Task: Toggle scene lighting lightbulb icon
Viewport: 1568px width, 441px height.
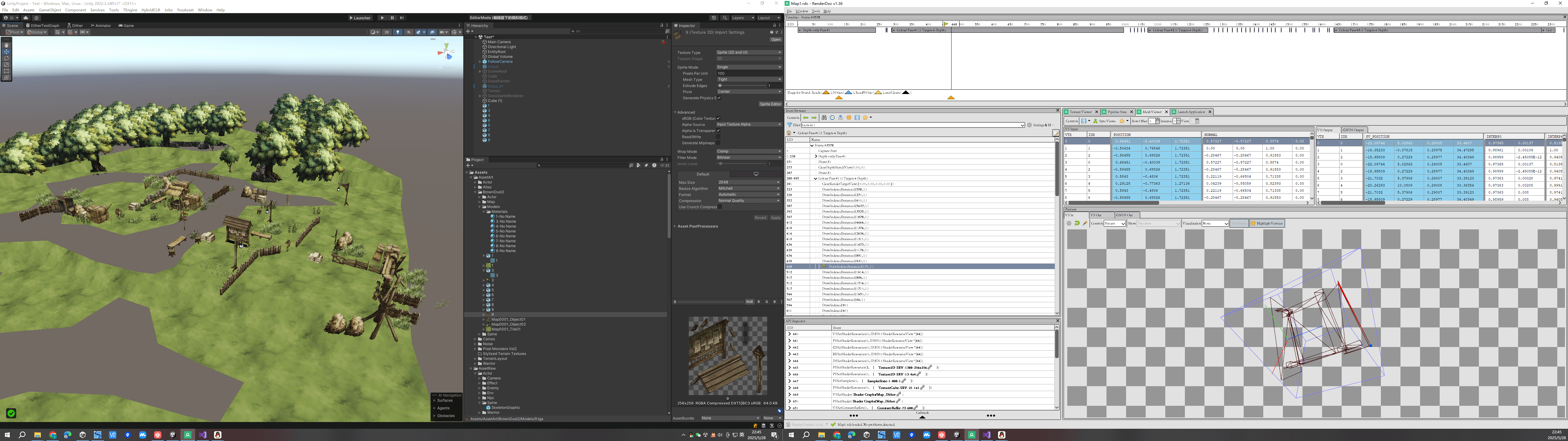Action: (x=398, y=32)
